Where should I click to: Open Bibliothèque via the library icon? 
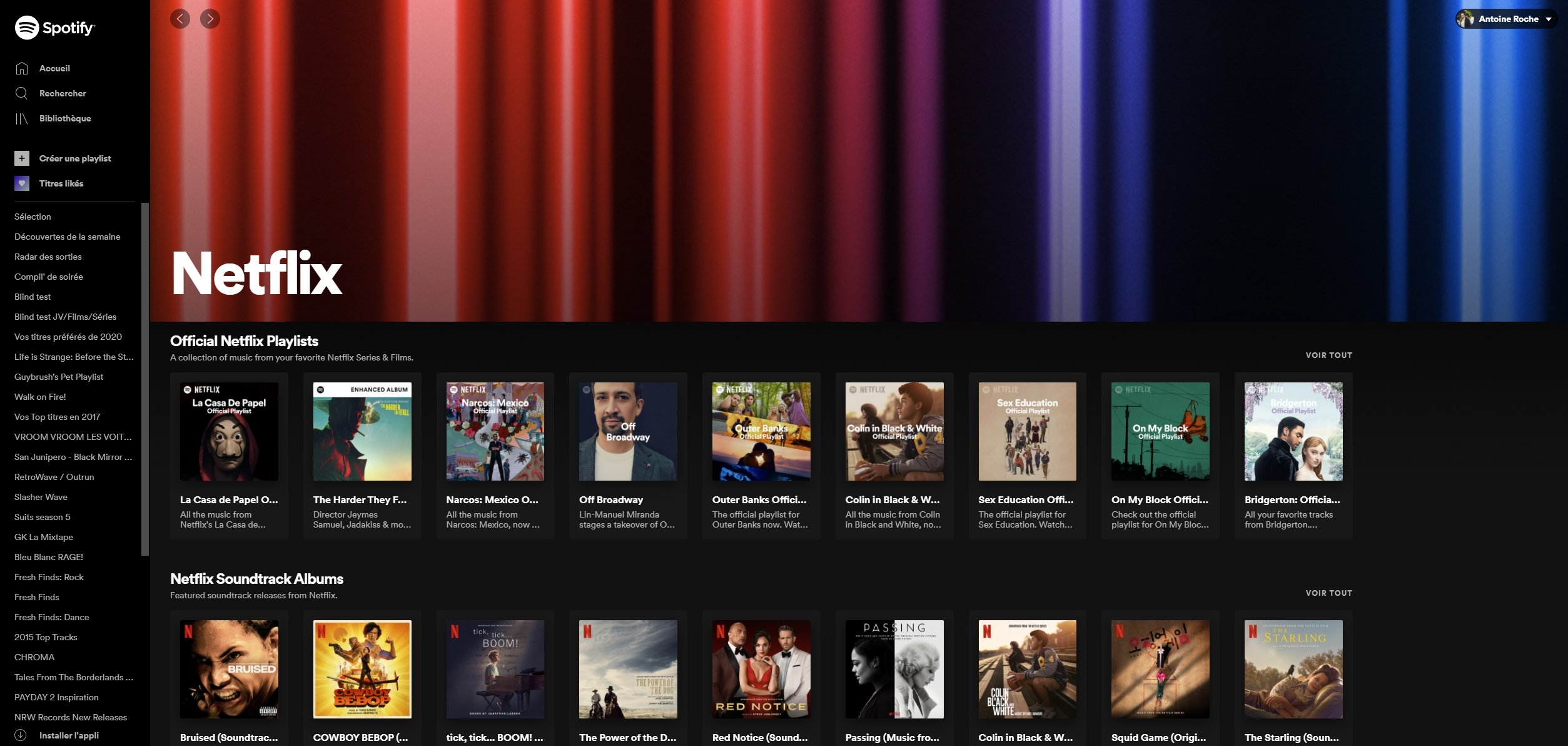click(22, 118)
